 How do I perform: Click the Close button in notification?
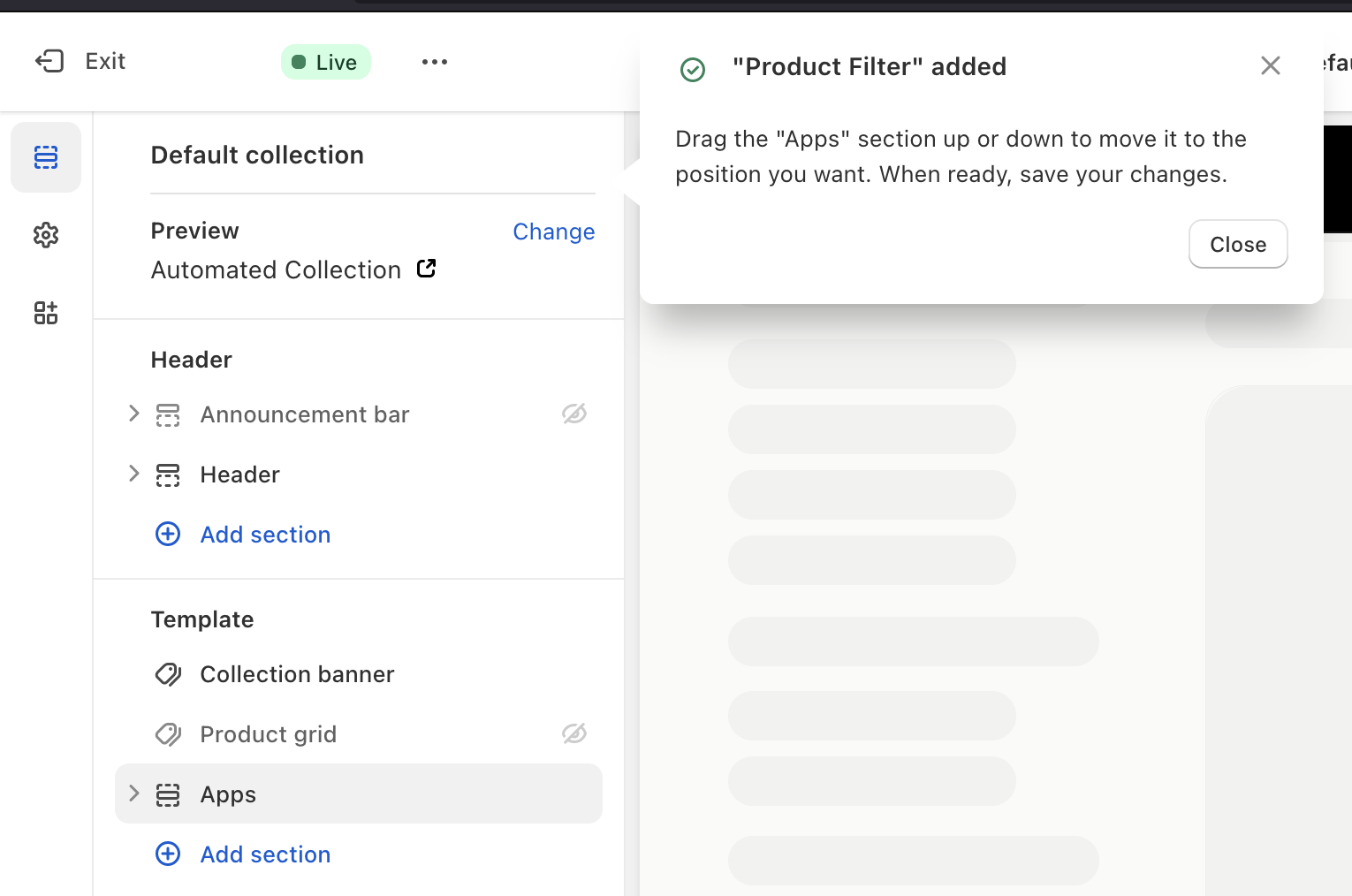tap(1237, 244)
